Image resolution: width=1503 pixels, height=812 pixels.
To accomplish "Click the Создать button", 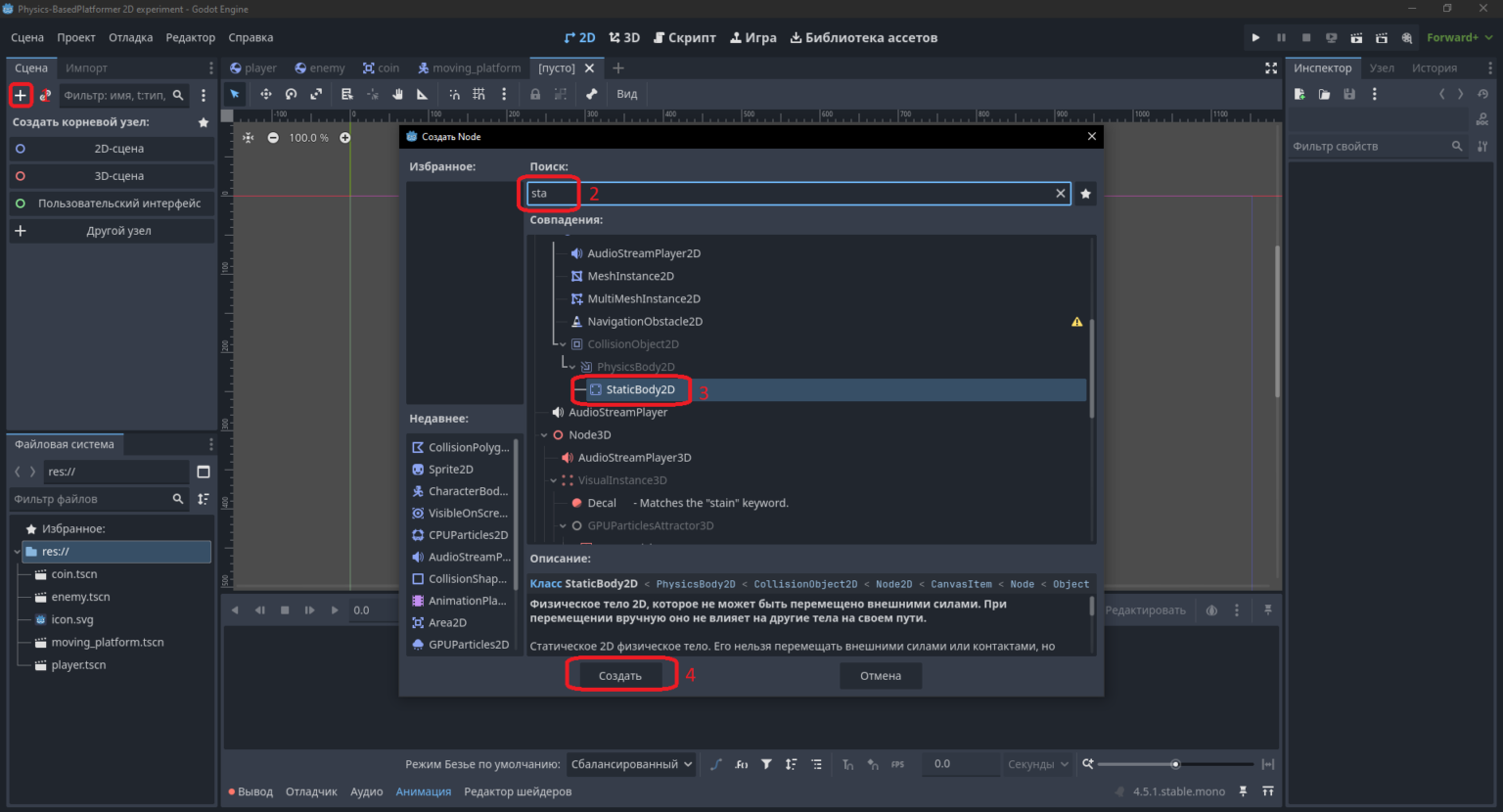I will point(620,676).
